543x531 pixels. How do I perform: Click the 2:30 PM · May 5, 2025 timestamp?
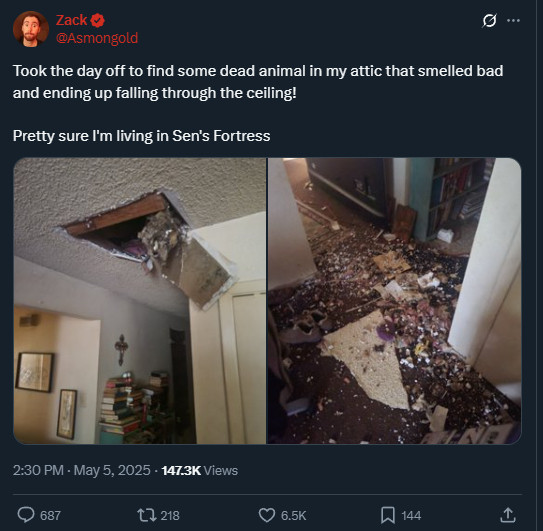tap(82, 470)
